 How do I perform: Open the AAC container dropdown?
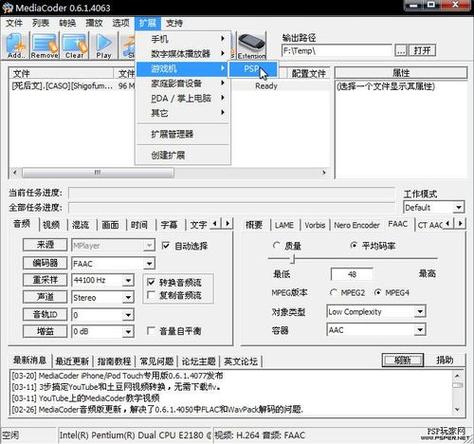click(420, 330)
